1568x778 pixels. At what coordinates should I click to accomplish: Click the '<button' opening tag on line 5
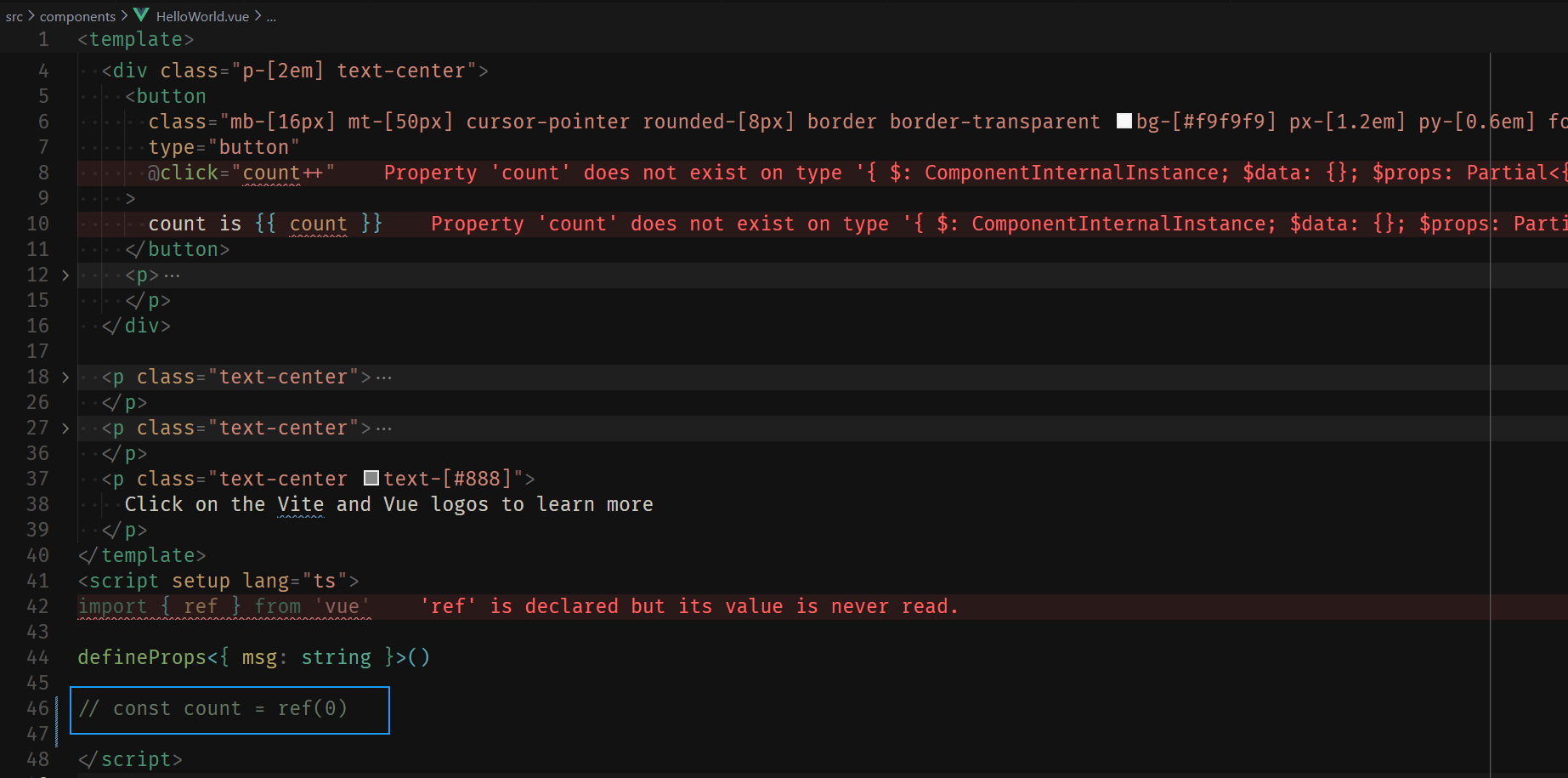pos(166,96)
